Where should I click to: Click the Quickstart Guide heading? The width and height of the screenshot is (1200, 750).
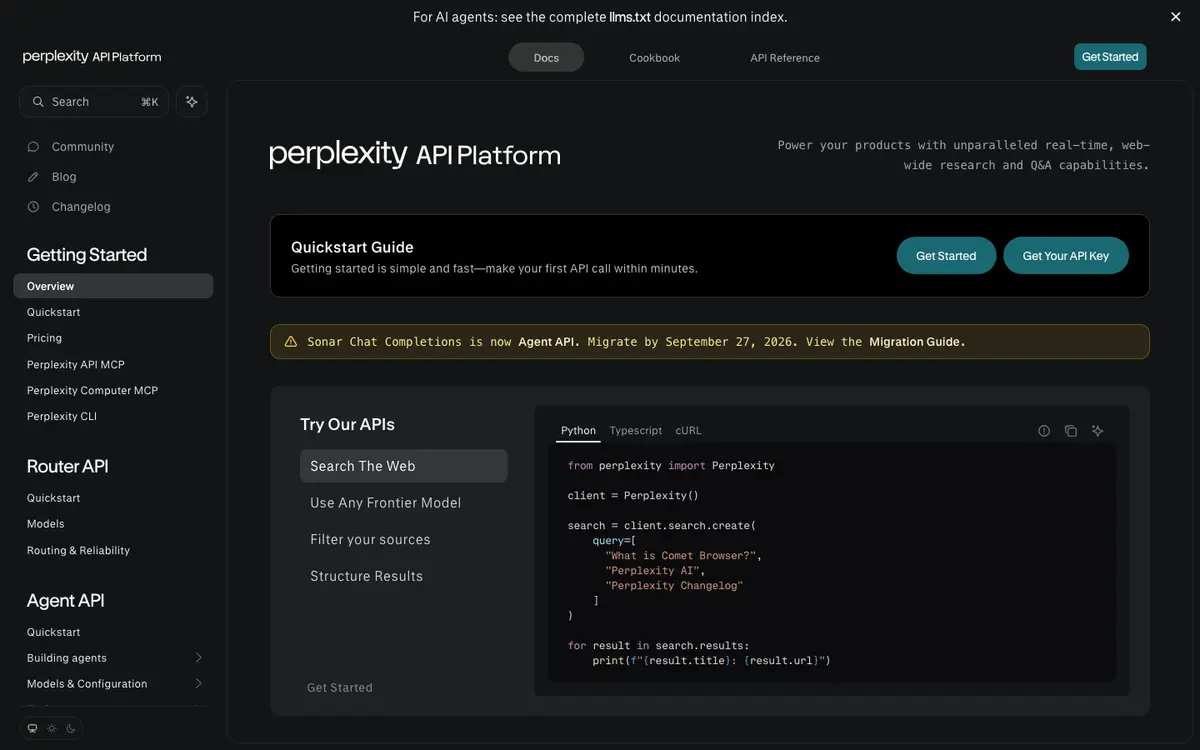[x=352, y=247]
